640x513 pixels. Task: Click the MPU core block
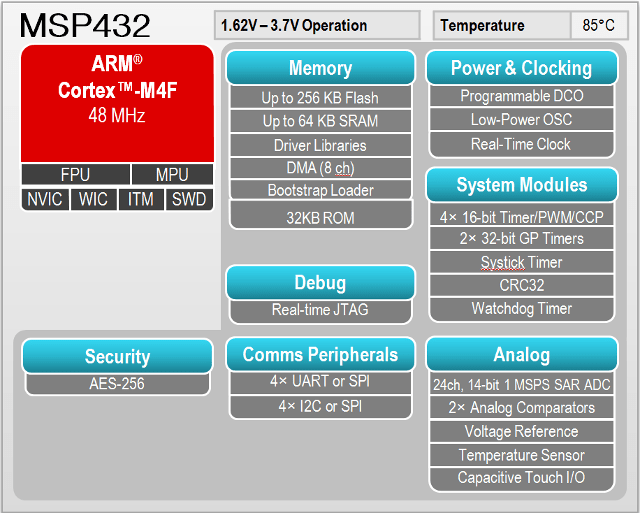click(172, 175)
